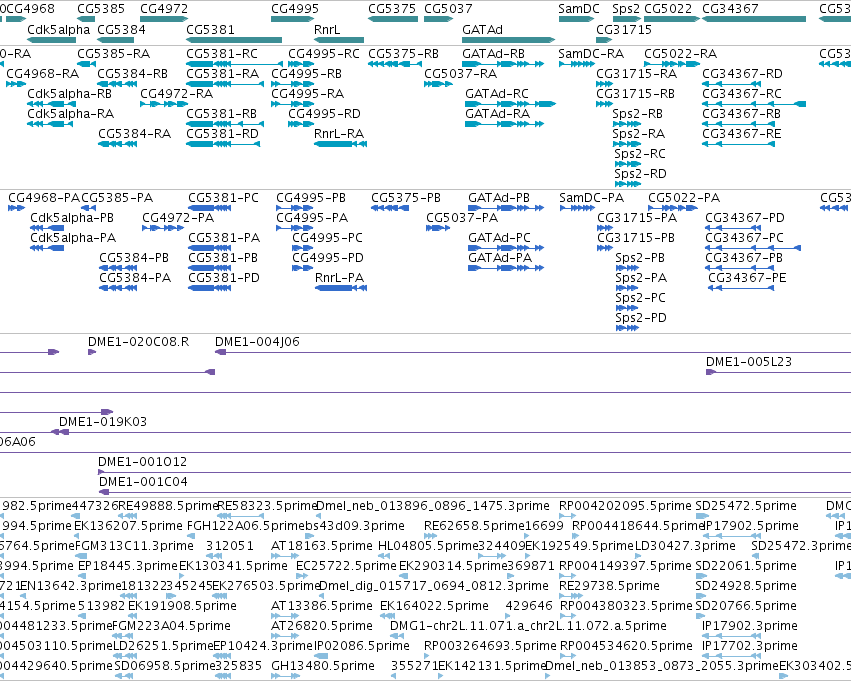Click the 'CG5384' gene label
Image resolution: width=851 pixels, height=681 pixels.
pos(122,30)
